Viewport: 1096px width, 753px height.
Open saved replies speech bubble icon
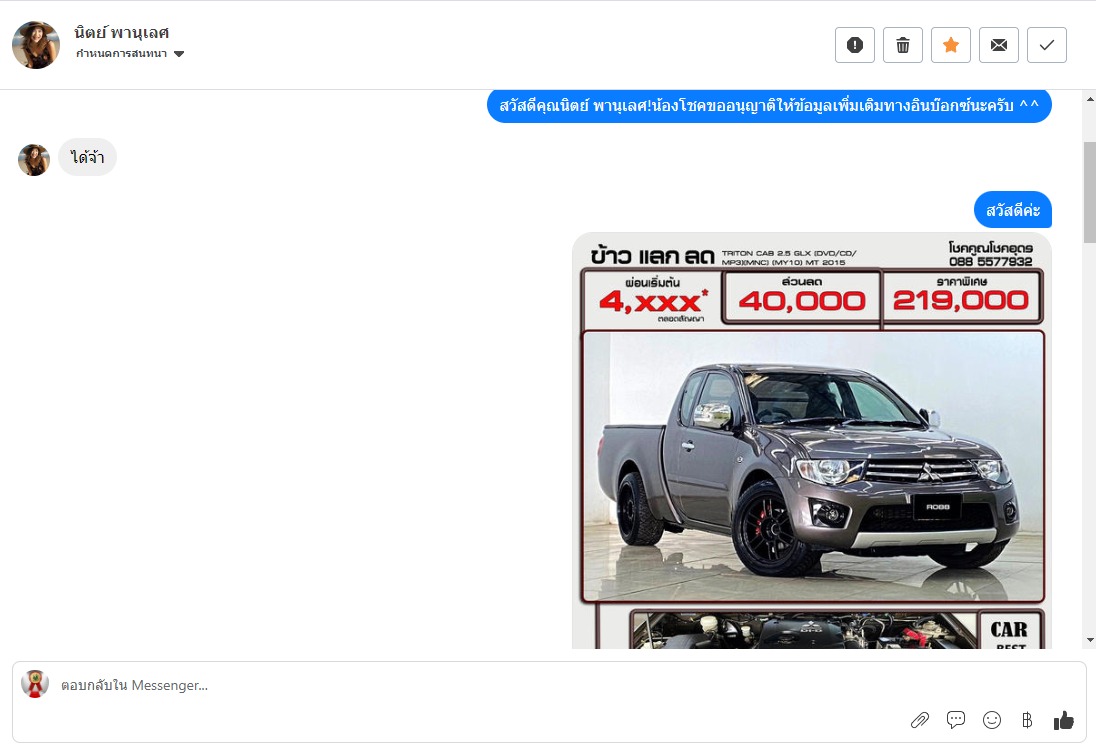(x=956, y=719)
